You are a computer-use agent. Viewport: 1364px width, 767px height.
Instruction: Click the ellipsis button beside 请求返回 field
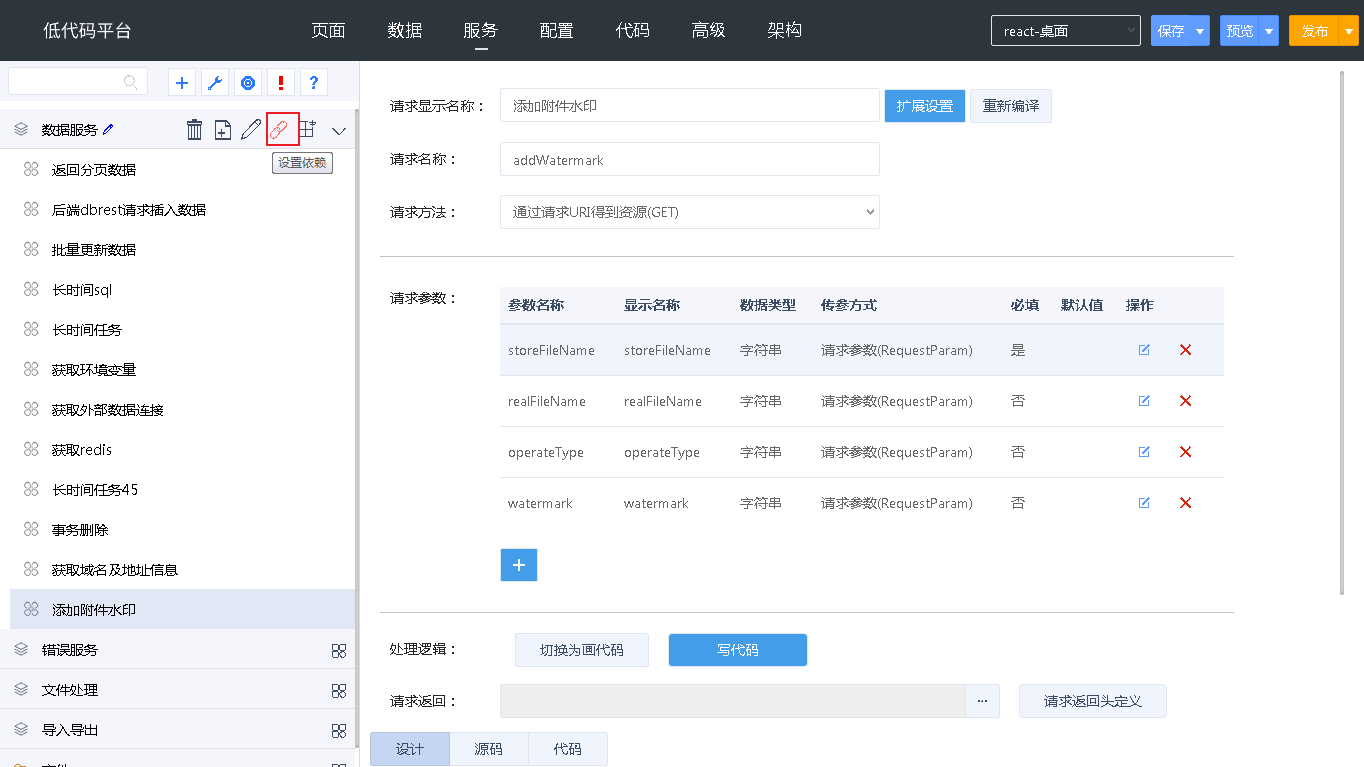(982, 701)
